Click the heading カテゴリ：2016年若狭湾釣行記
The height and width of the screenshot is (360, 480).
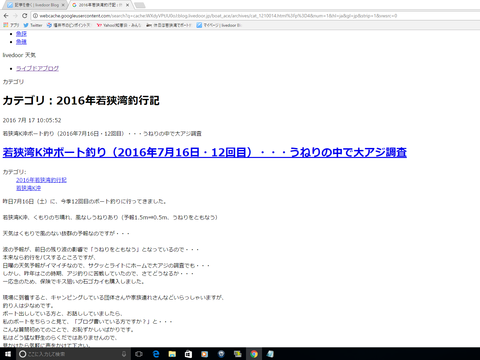pyautogui.click(x=81, y=100)
